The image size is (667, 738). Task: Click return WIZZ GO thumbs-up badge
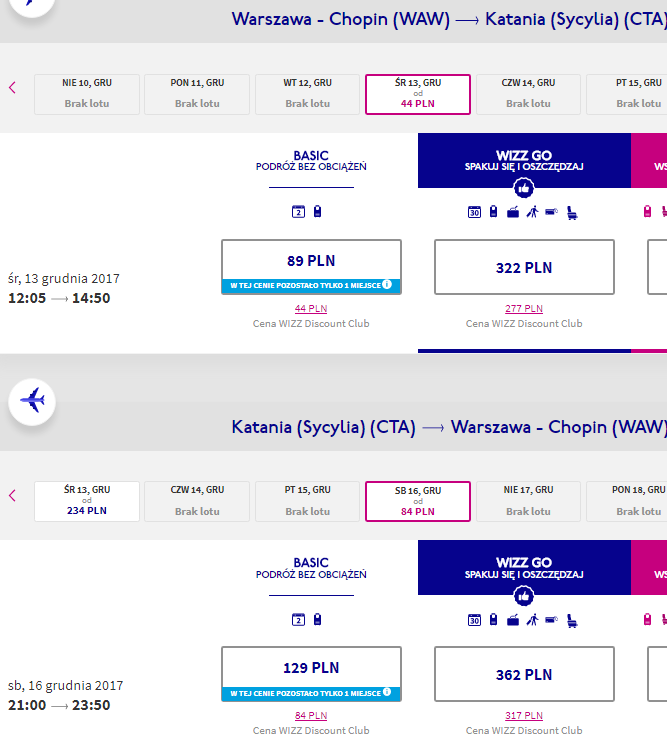[x=523, y=596]
